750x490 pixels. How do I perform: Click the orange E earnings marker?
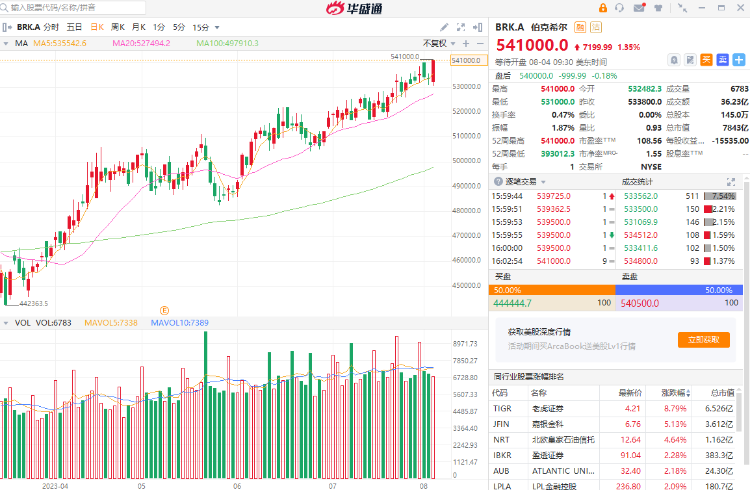point(164,311)
